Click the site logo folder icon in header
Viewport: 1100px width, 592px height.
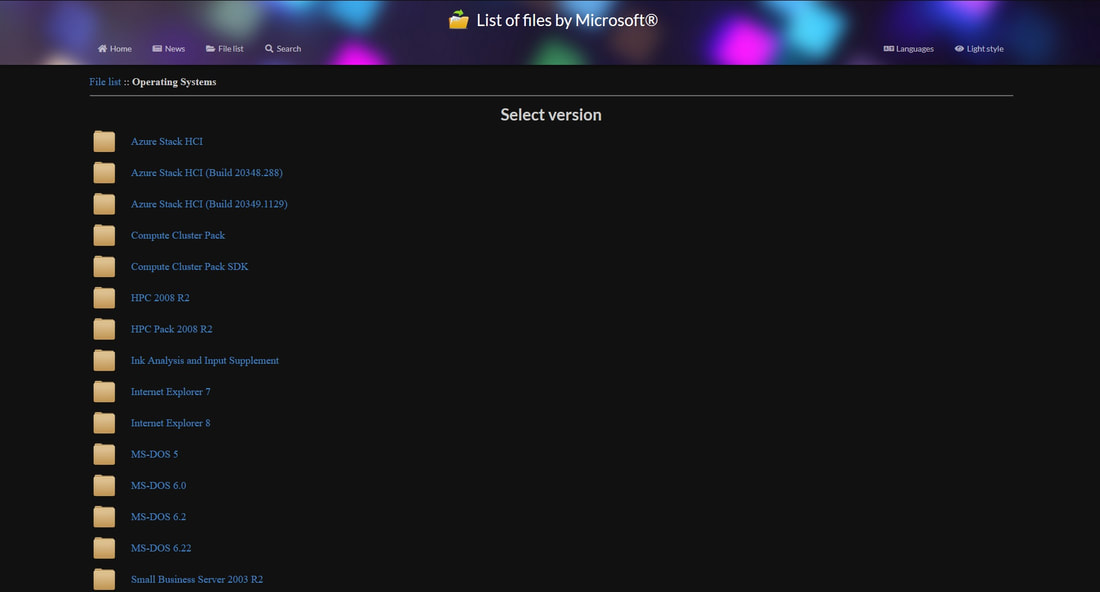coord(458,20)
